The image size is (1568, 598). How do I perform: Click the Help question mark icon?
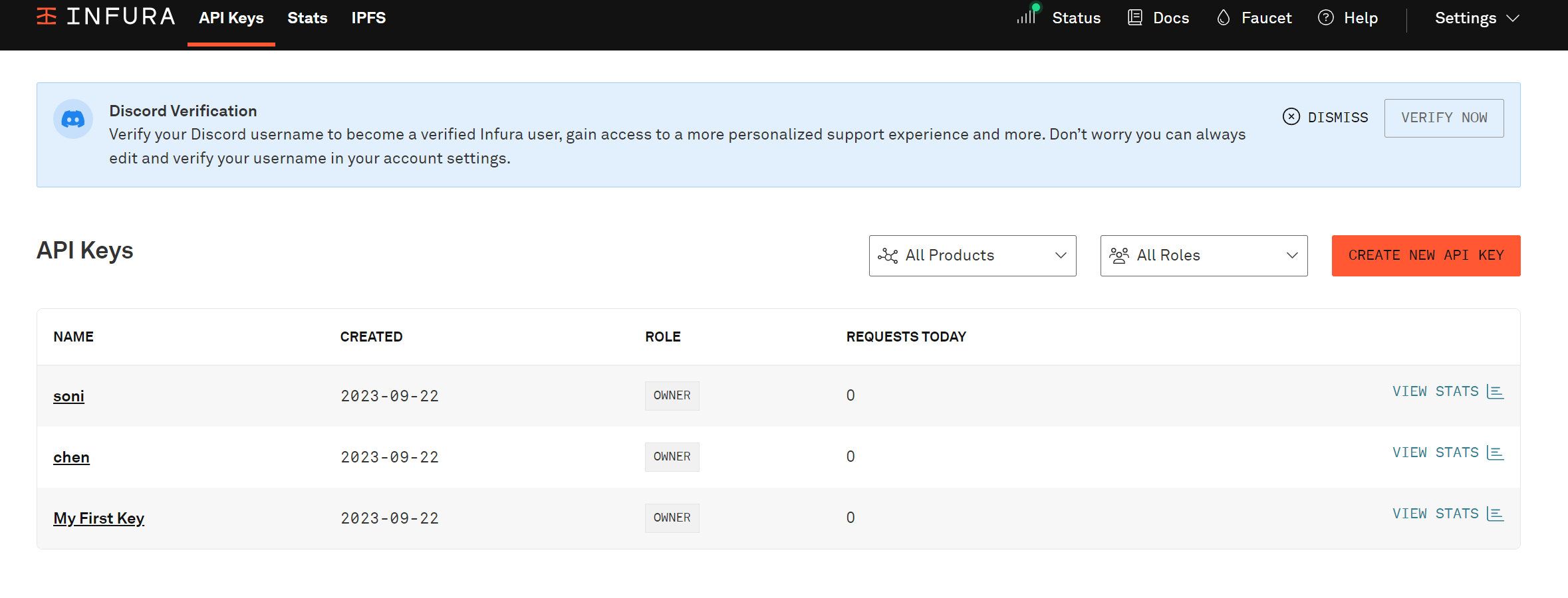pyautogui.click(x=1326, y=17)
